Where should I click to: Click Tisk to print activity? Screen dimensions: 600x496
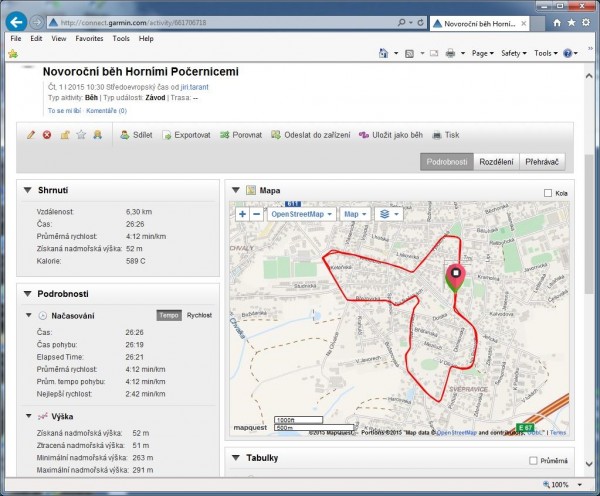(x=445, y=135)
